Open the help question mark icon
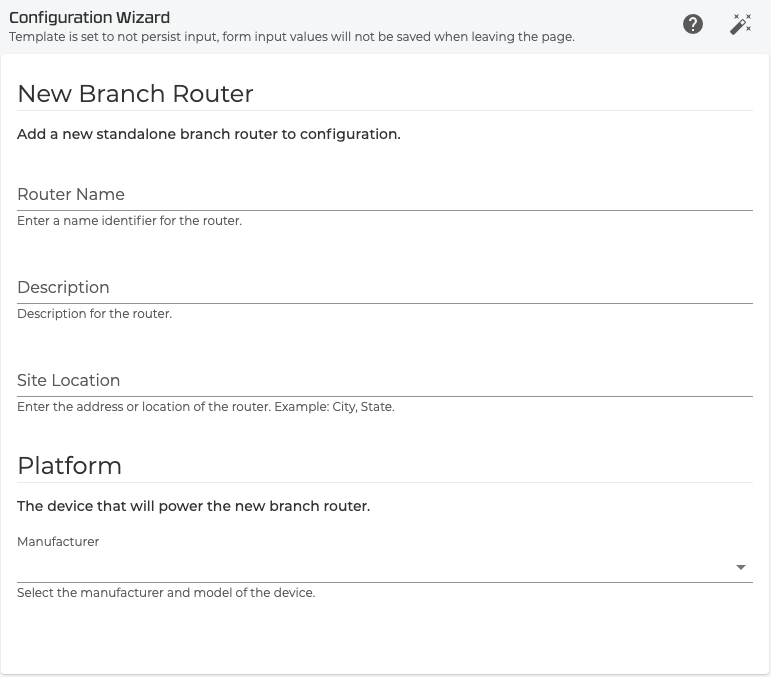Image resolution: width=771 pixels, height=677 pixels. 693,25
